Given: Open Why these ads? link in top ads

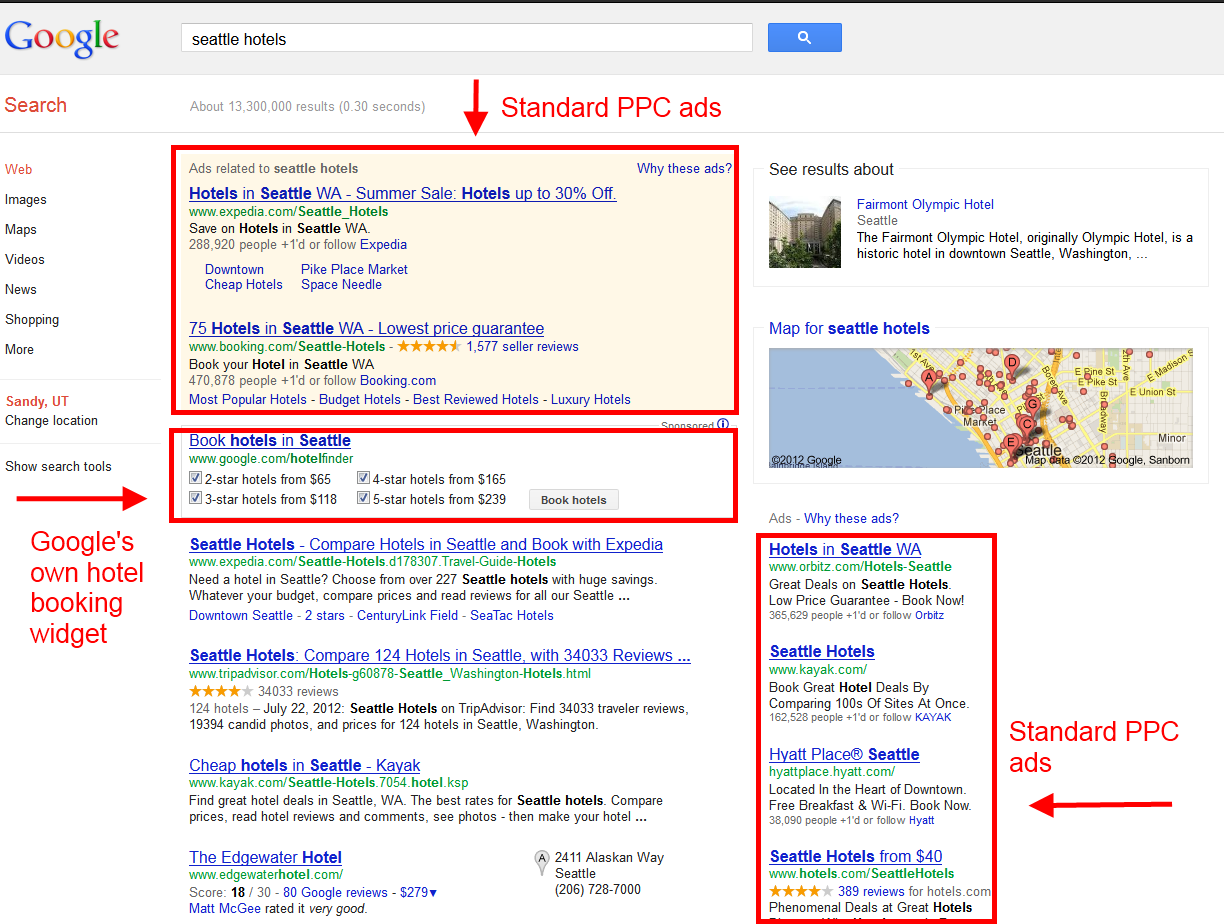Looking at the screenshot, I should pos(684,168).
